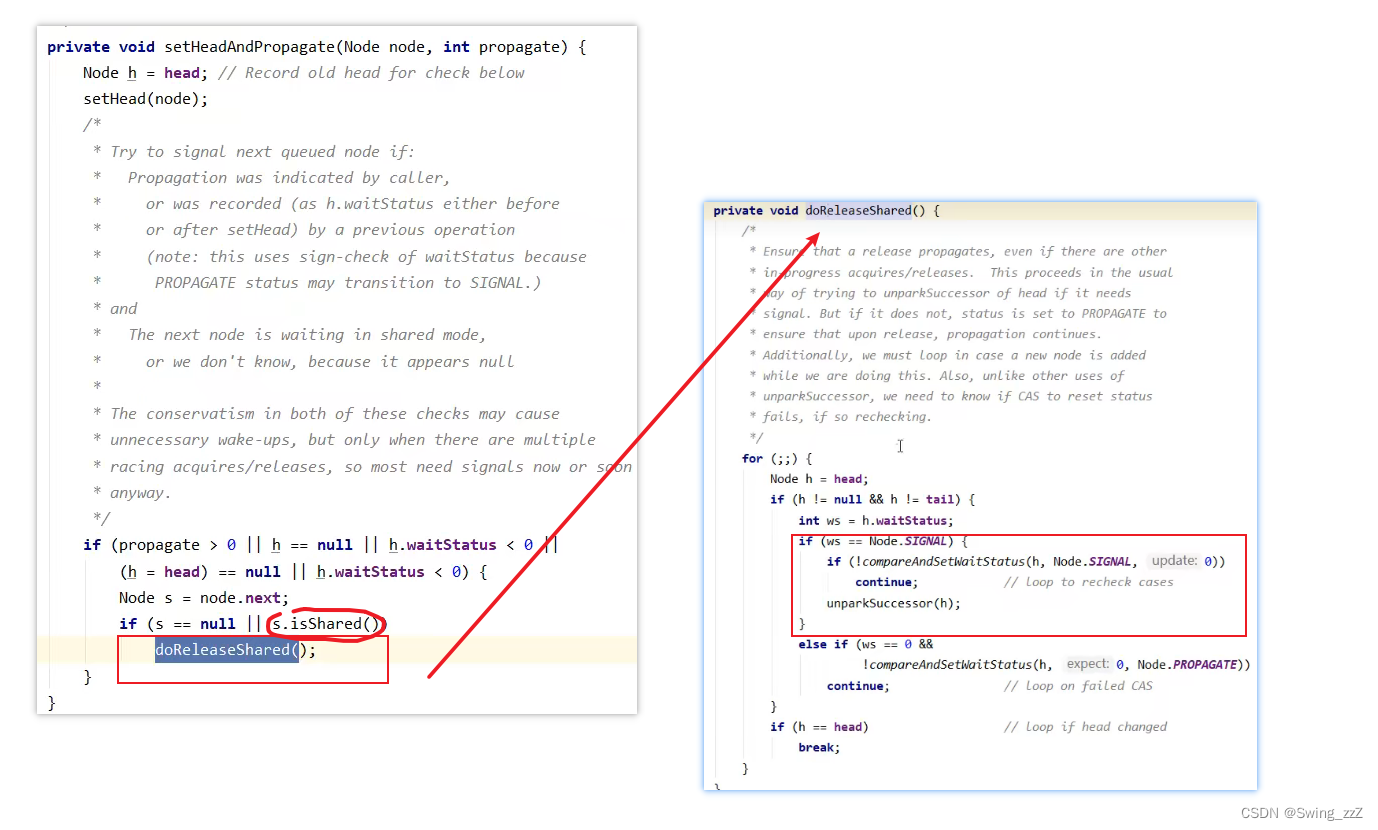The width and height of the screenshot is (1378, 830).
Task: Click the unparkSuccessor(h); call
Action: click(x=893, y=603)
